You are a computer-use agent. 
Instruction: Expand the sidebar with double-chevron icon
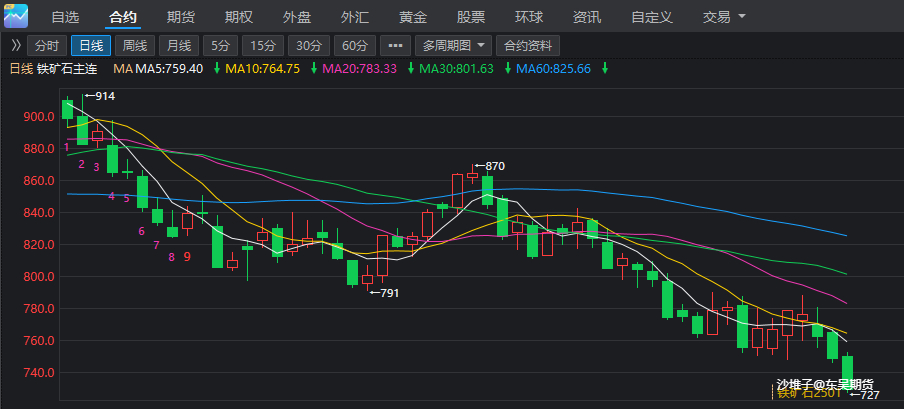coord(16,45)
